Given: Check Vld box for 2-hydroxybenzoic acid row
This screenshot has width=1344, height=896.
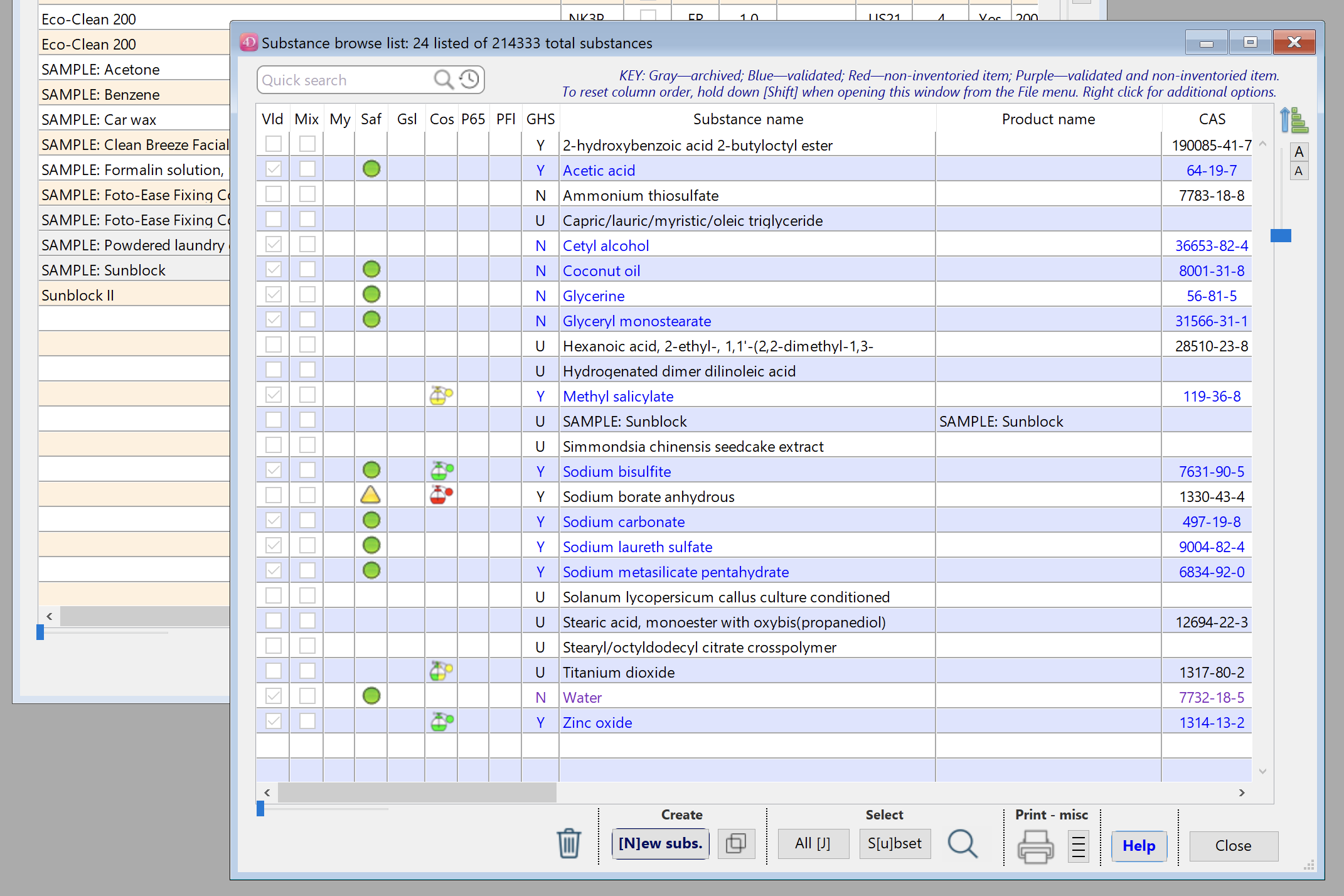Looking at the screenshot, I should click(x=273, y=144).
